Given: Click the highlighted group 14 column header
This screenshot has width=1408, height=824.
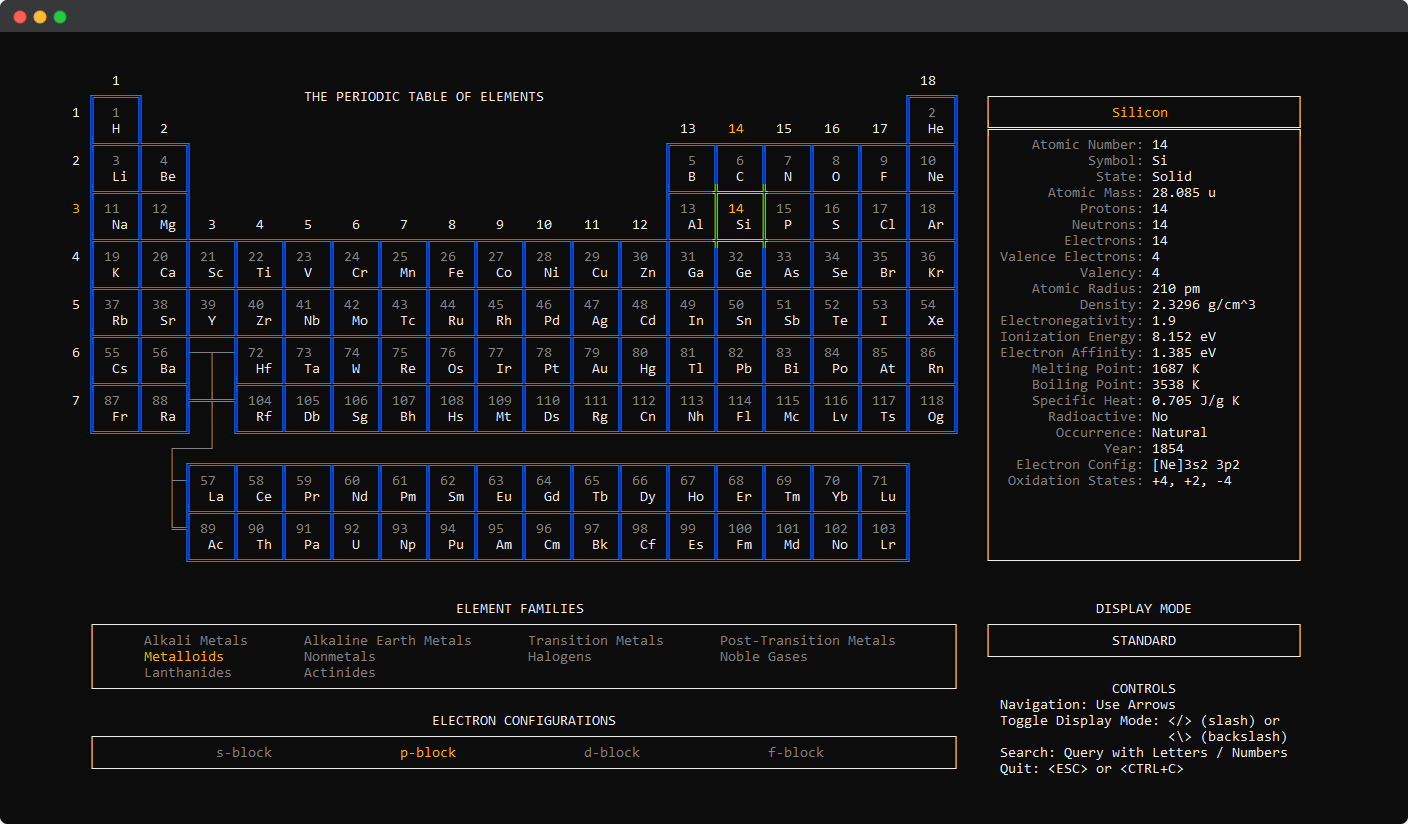Looking at the screenshot, I should 736,129.
